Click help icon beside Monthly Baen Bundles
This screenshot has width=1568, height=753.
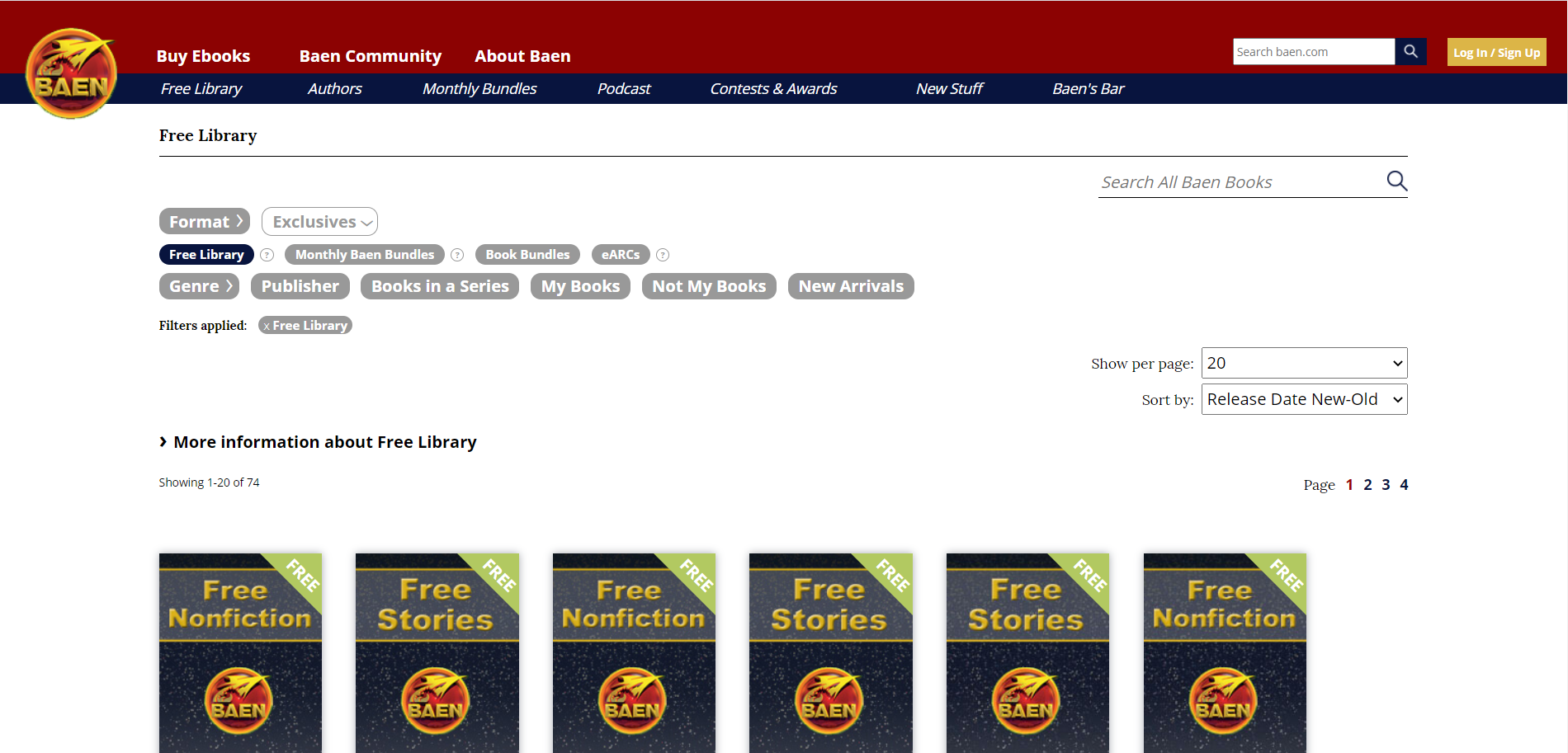457,255
